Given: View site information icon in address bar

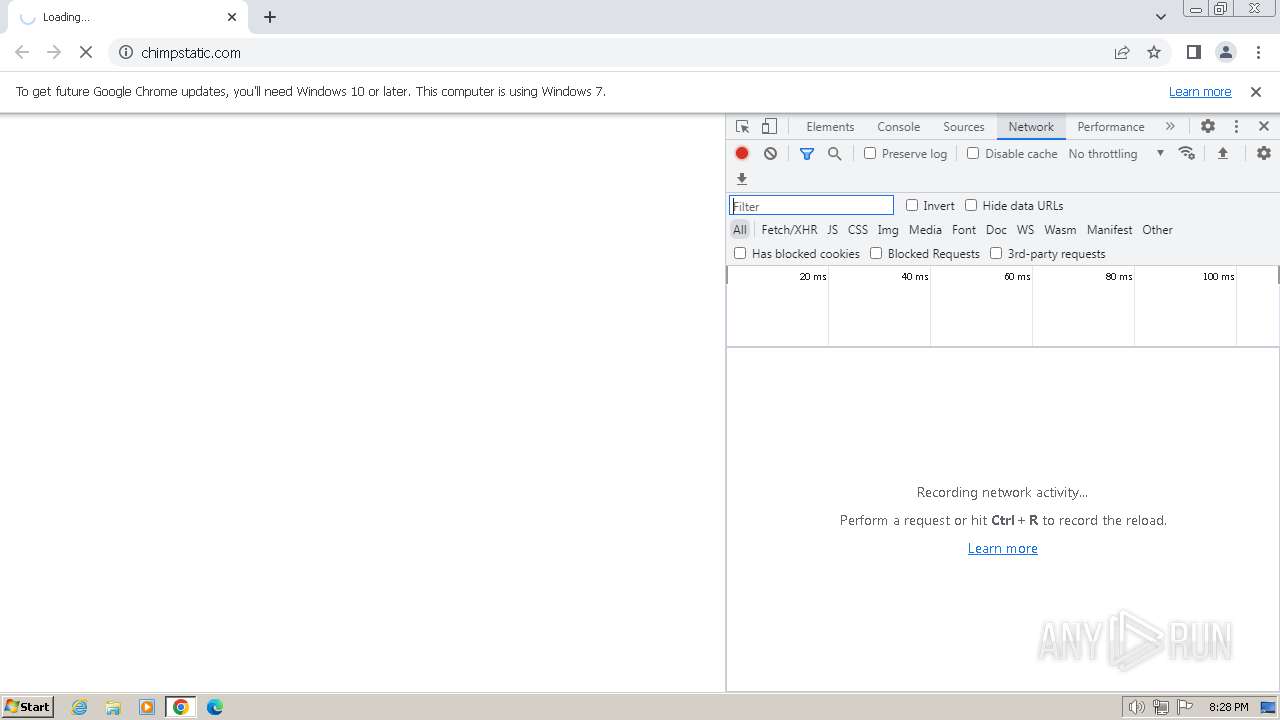Looking at the screenshot, I should click(x=126, y=53).
